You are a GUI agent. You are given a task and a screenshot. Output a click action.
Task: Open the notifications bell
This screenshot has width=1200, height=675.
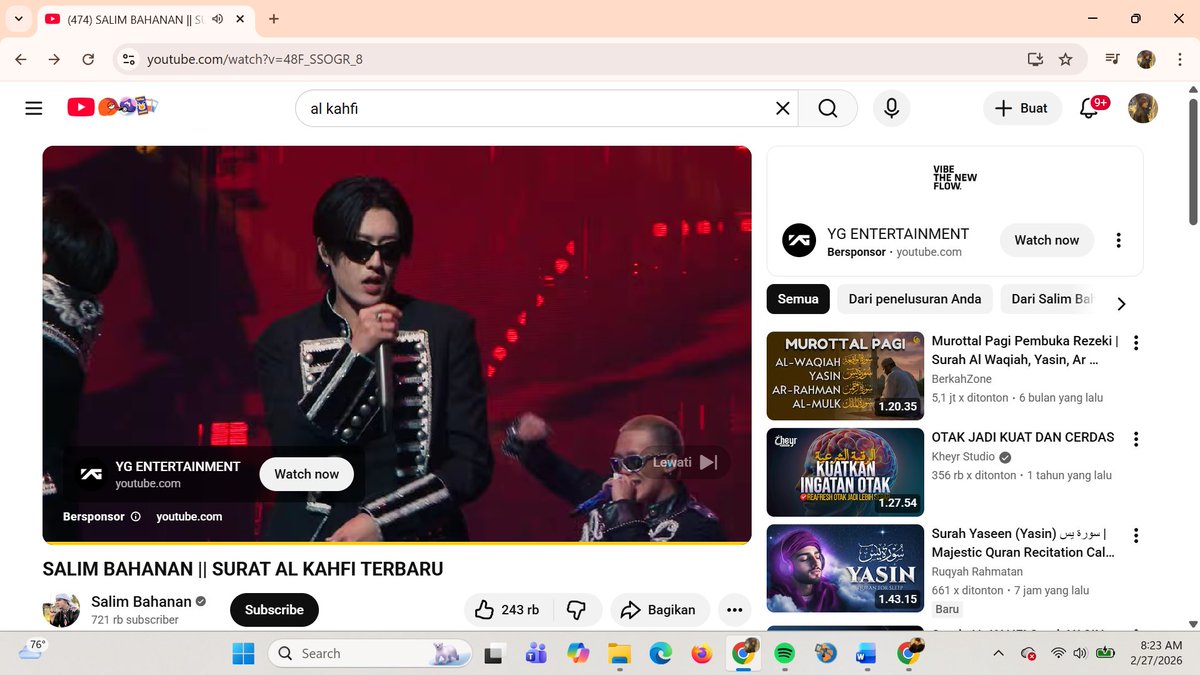tap(1089, 108)
